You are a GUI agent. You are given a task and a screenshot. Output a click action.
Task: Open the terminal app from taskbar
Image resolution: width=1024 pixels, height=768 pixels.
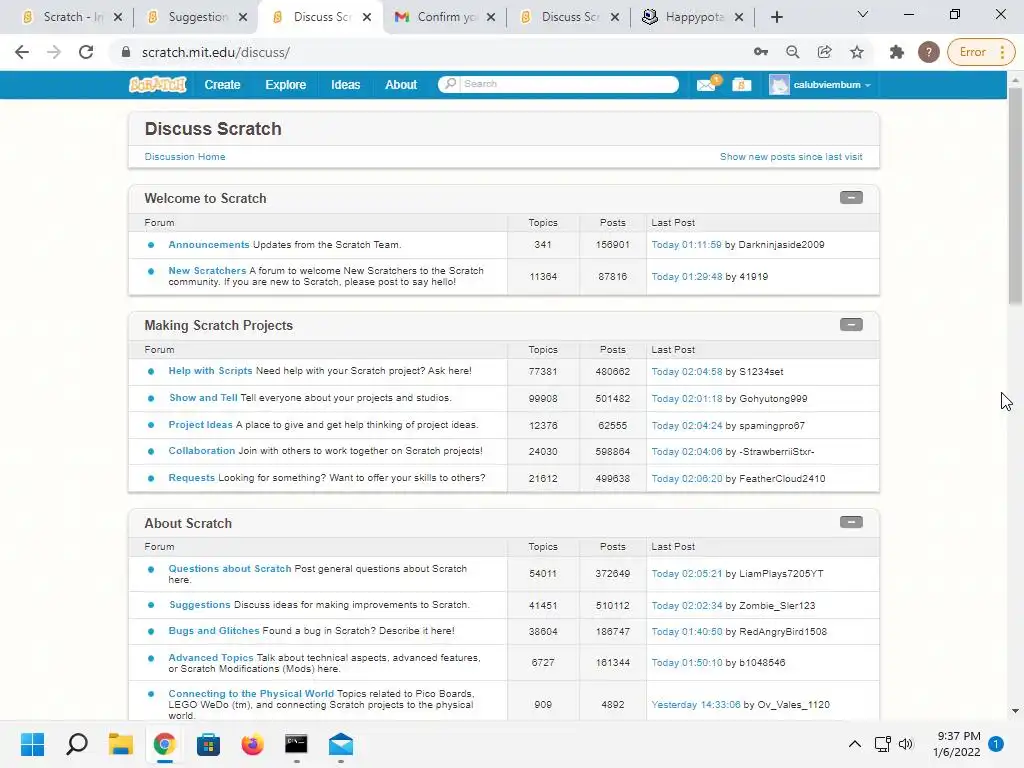click(x=296, y=744)
